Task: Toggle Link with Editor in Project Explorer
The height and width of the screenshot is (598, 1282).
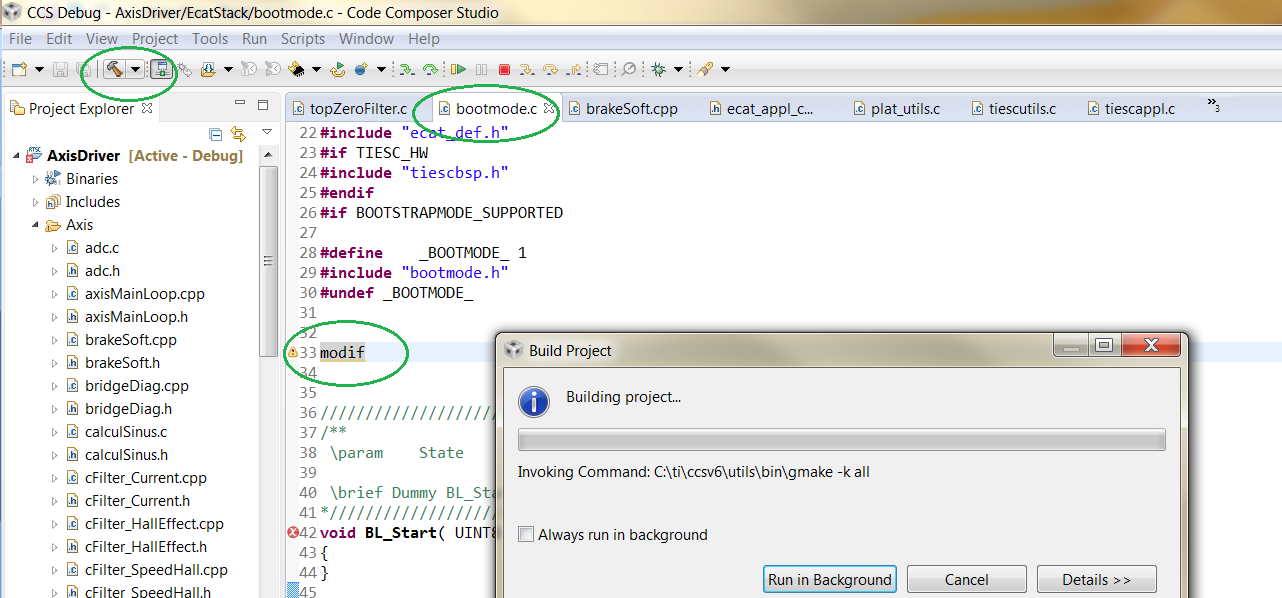Action: 238,133
